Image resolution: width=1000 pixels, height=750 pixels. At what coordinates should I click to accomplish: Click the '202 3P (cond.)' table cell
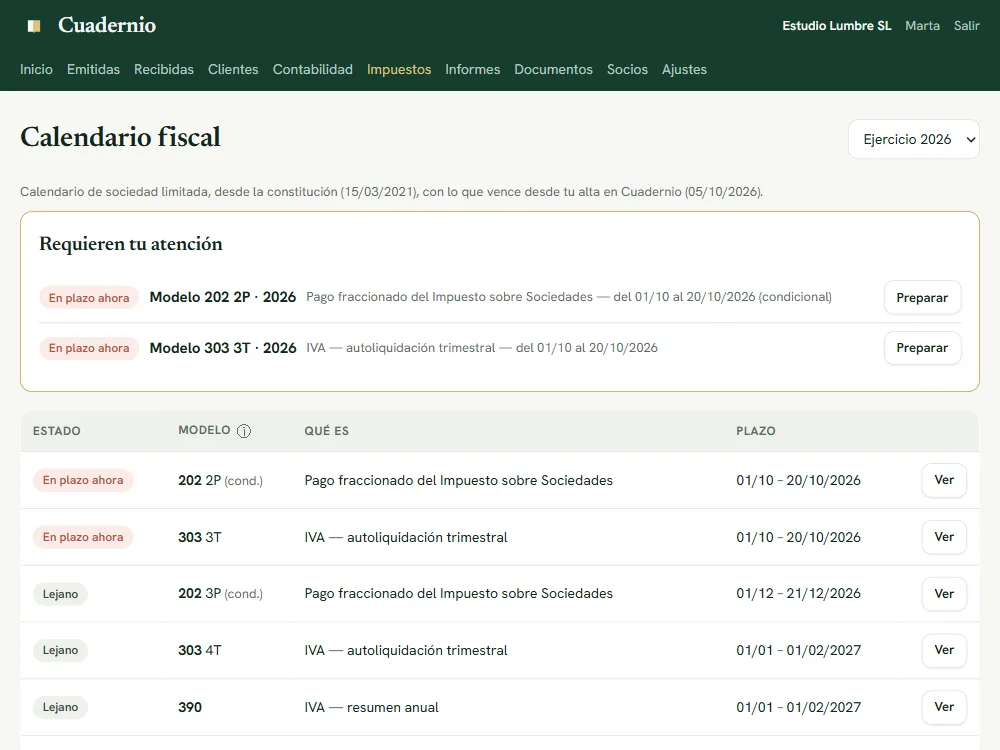(221, 594)
